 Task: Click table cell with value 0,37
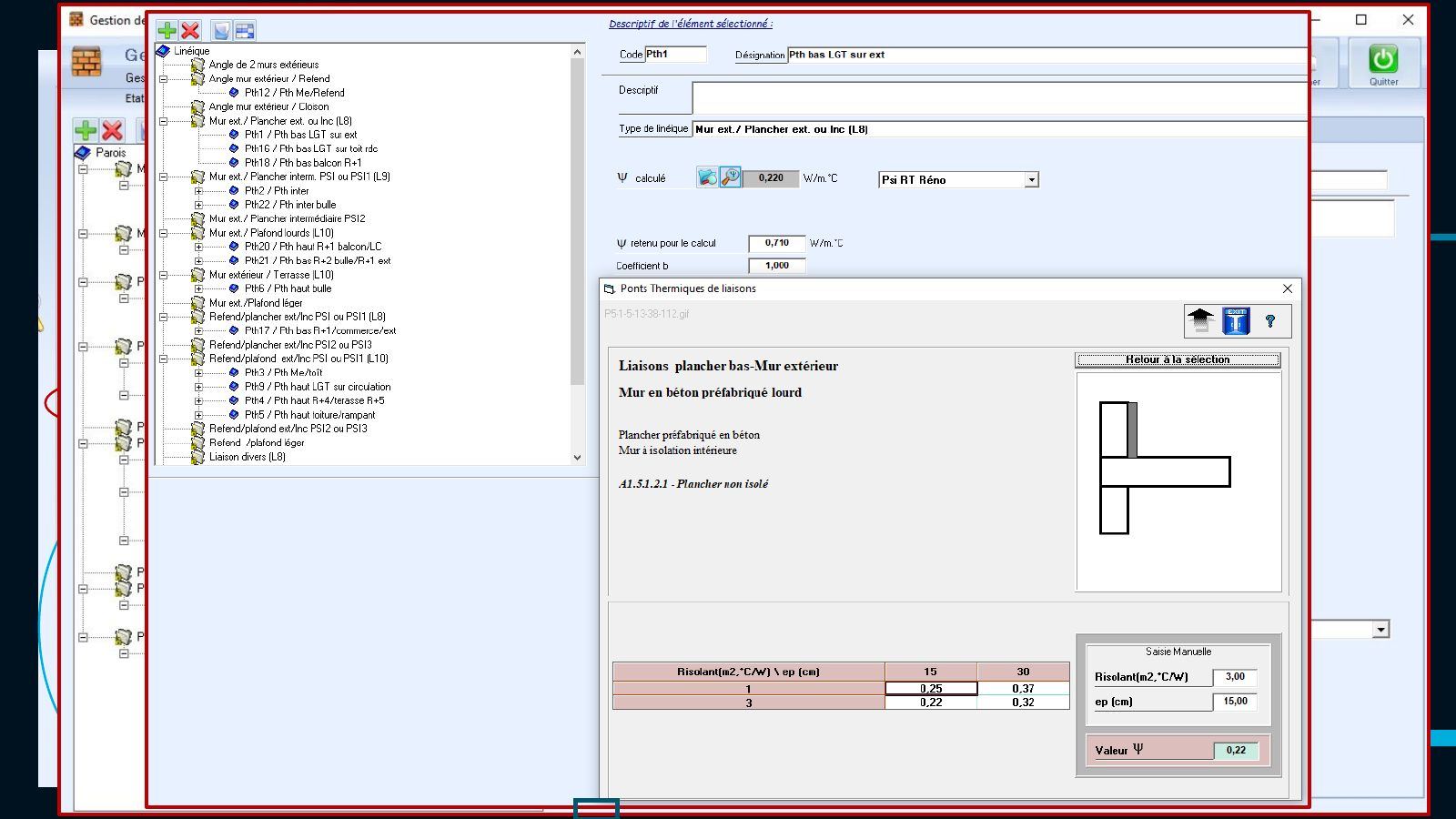pyautogui.click(x=1023, y=689)
